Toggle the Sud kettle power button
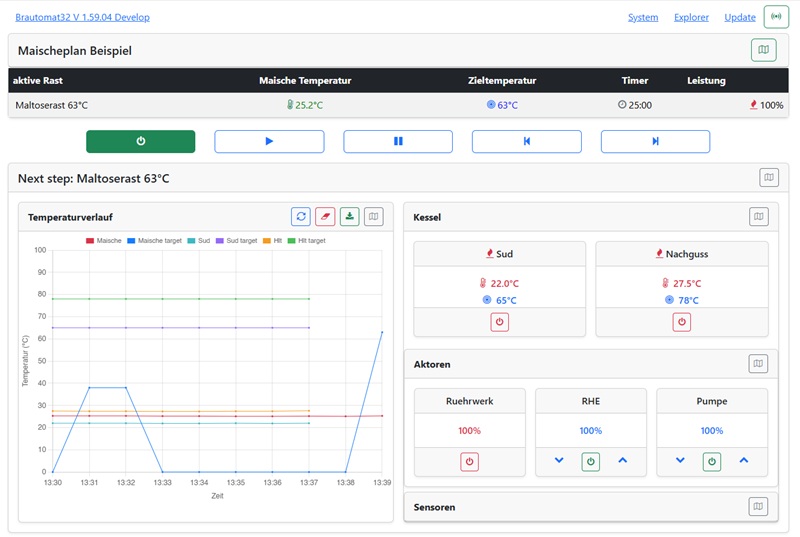Screen dimensions: 800x537 (500, 322)
